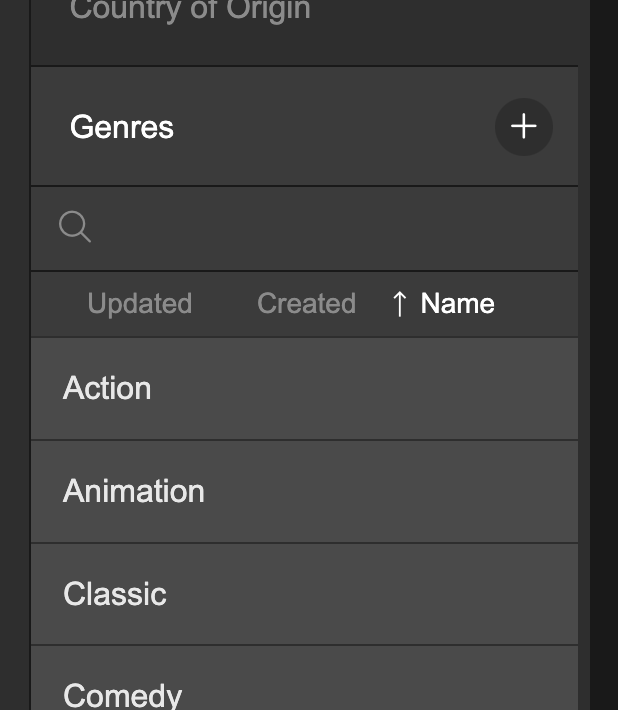Toggle the ascending sort arrow beside Name
Screen dimensions: 618x710
pyautogui.click(x=399, y=304)
